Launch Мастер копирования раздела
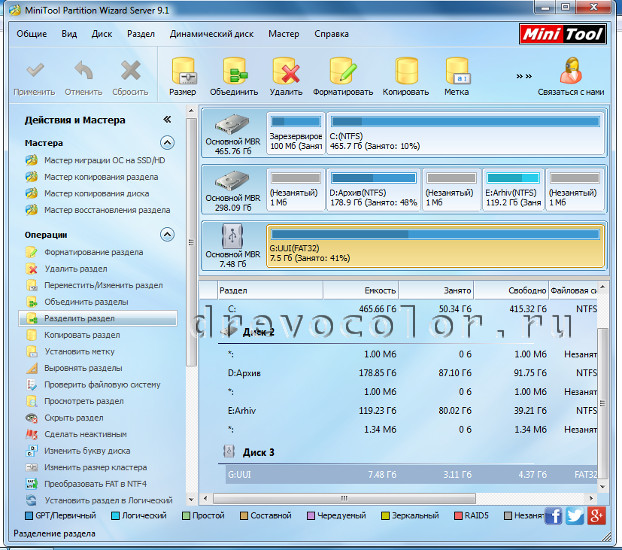This screenshot has width=622, height=550. (x=92, y=177)
